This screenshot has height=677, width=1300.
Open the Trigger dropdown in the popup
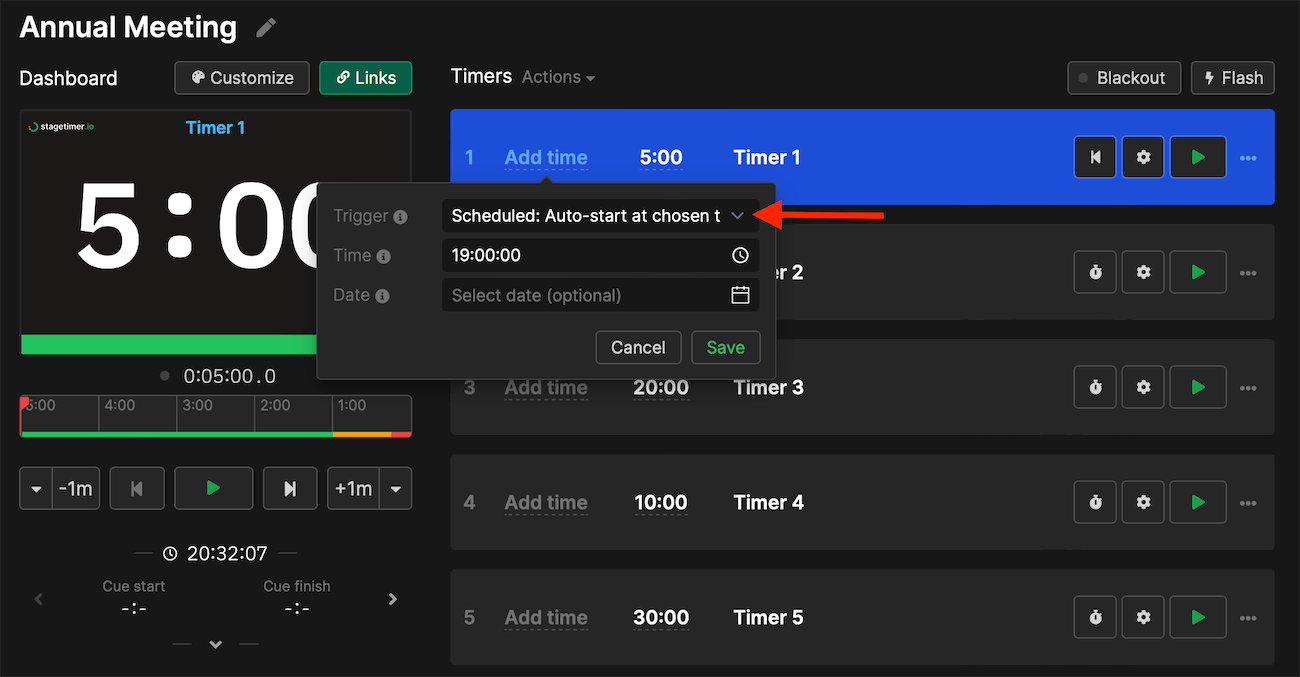(600, 215)
